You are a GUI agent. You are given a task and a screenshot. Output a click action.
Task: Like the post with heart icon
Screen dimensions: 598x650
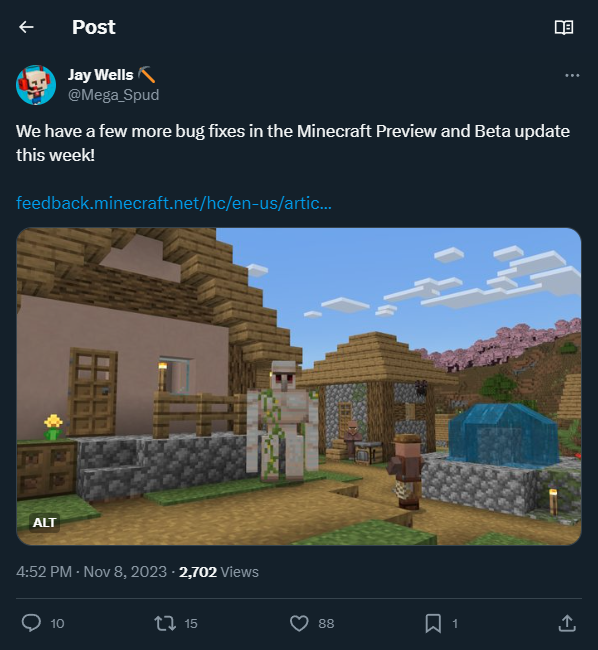(299, 623)
